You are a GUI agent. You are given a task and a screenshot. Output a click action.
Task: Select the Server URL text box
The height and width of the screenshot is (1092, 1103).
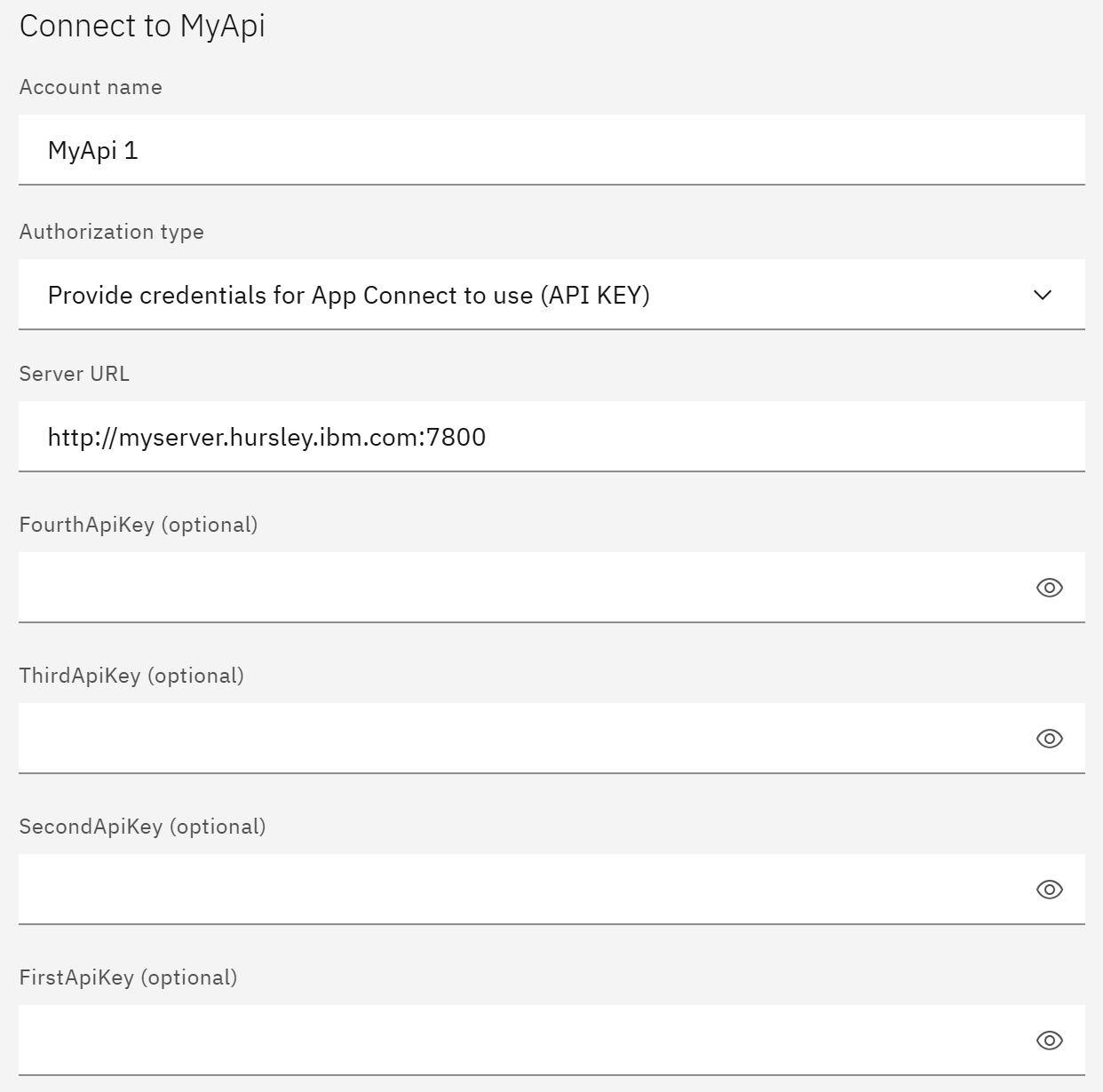coord(551,437)
